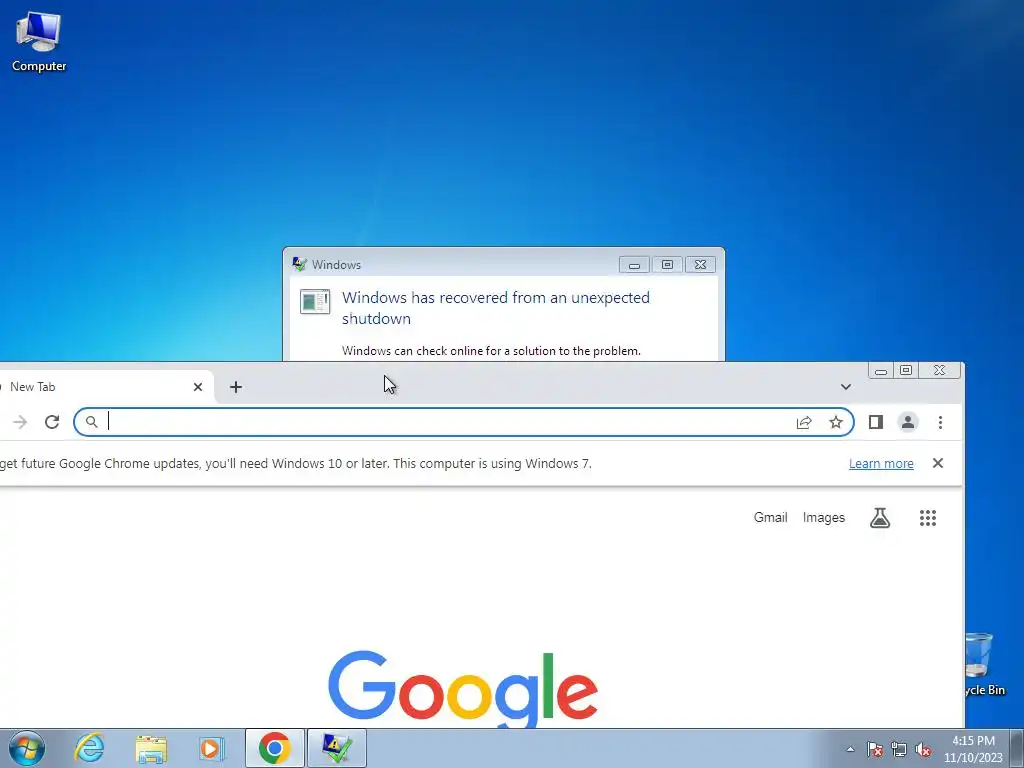Open the taskbar clock showing 4:15 PM

pos(973,749)
